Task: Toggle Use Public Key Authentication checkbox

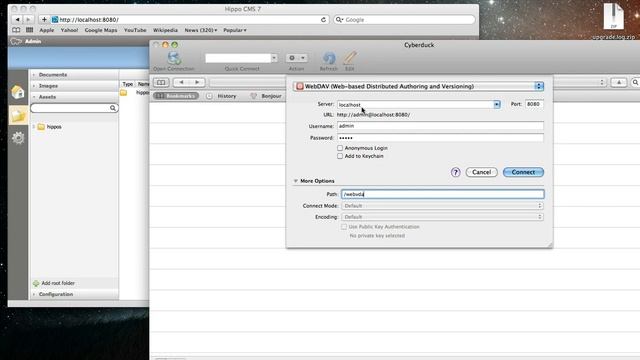Action: tap(344, 227)
